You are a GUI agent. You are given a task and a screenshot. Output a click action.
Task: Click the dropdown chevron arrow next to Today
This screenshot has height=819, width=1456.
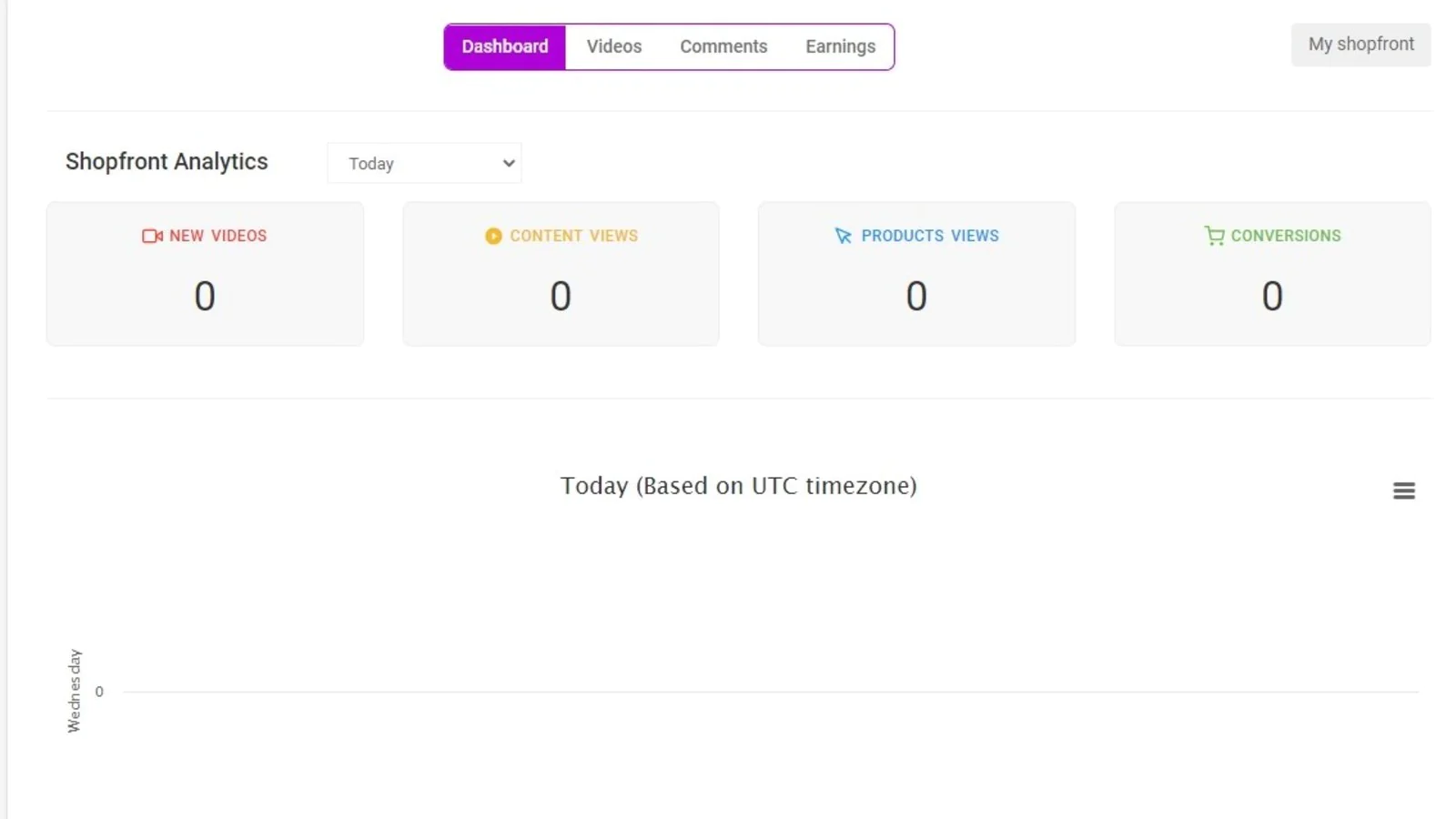[509, 163]
